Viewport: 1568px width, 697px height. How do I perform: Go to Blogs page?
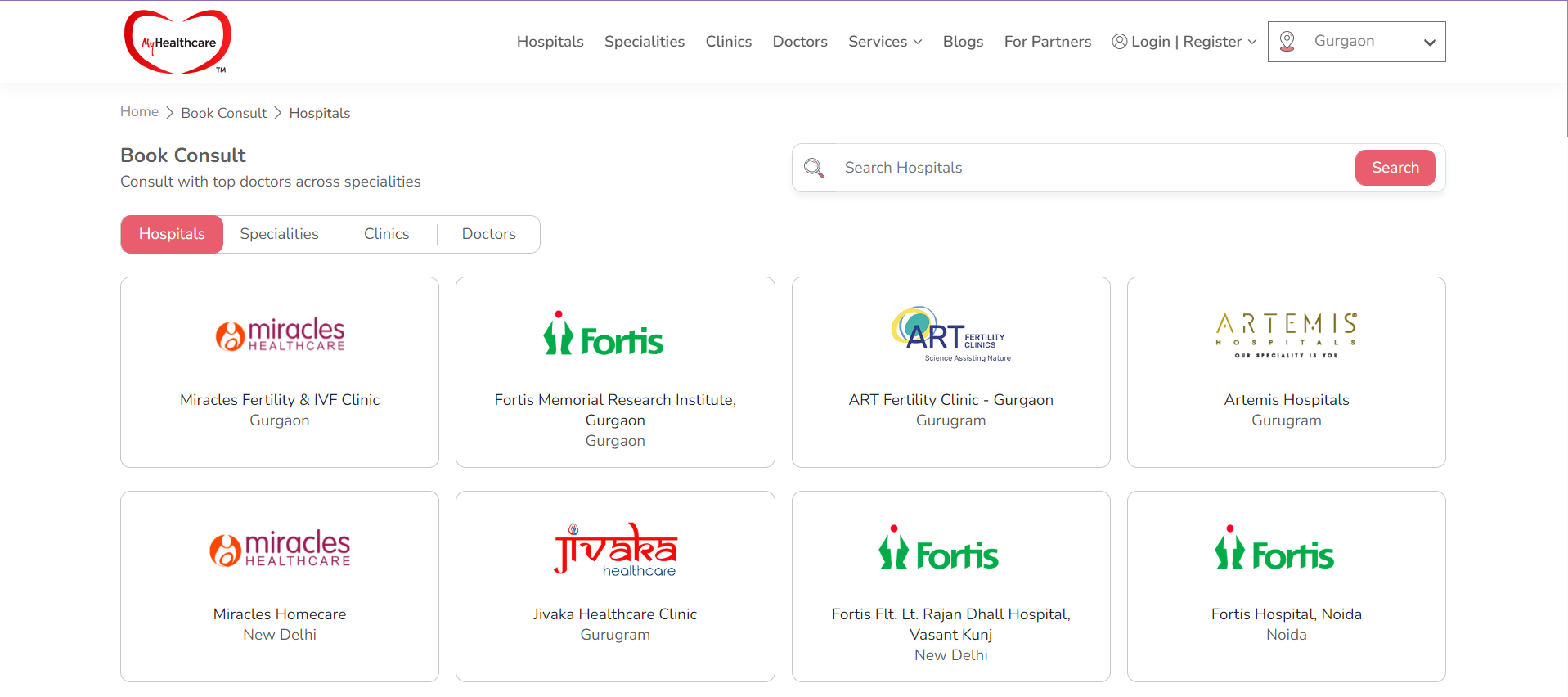point(963,42)
